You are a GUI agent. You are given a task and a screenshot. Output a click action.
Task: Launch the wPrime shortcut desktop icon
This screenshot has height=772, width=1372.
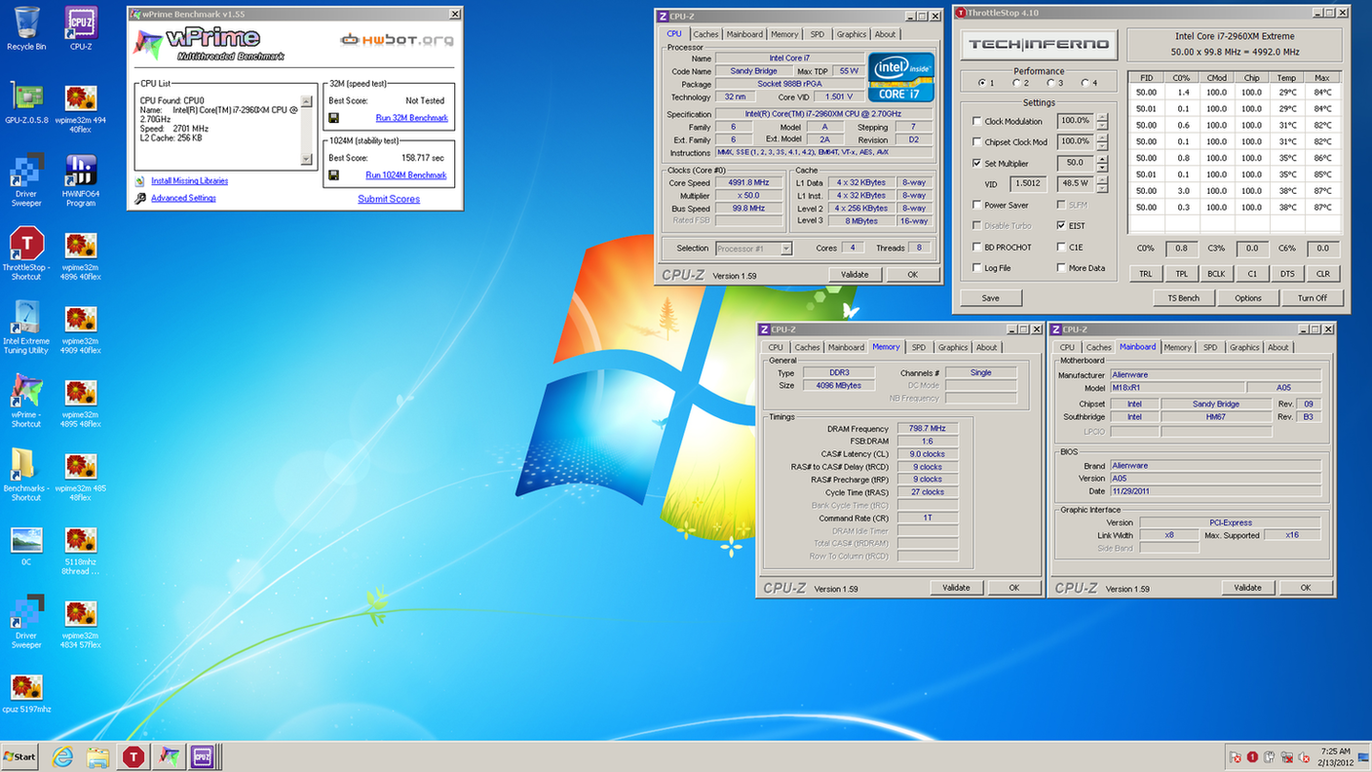tap(26, 401)
